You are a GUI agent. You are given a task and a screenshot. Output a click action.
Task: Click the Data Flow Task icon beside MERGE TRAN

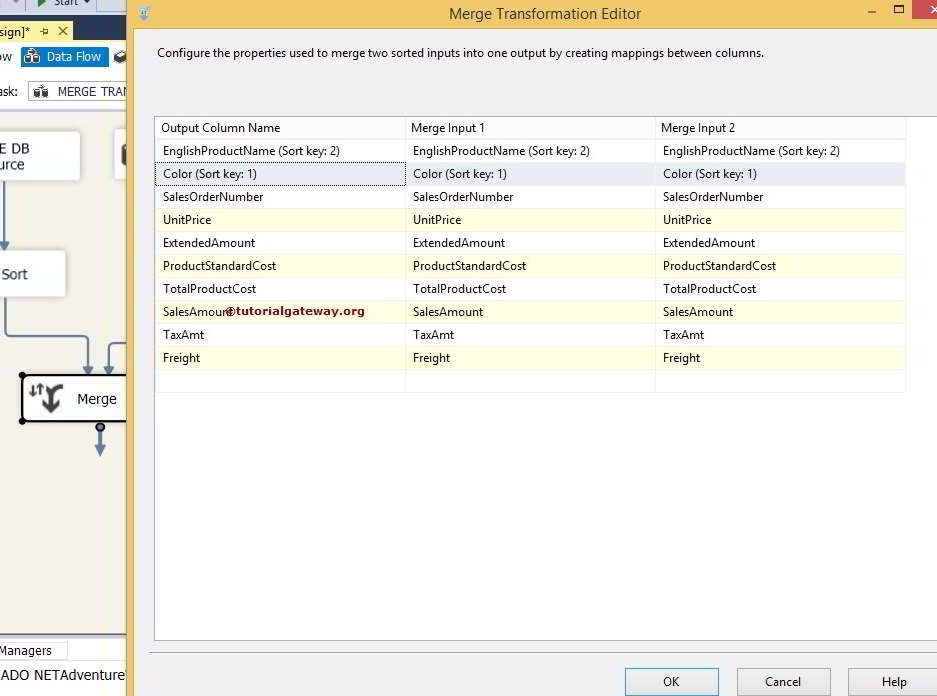click(41, 91)
